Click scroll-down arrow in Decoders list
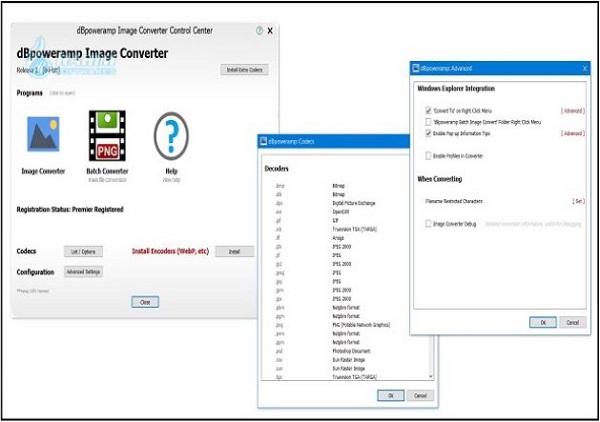600x422 pixels. point(431,376)
